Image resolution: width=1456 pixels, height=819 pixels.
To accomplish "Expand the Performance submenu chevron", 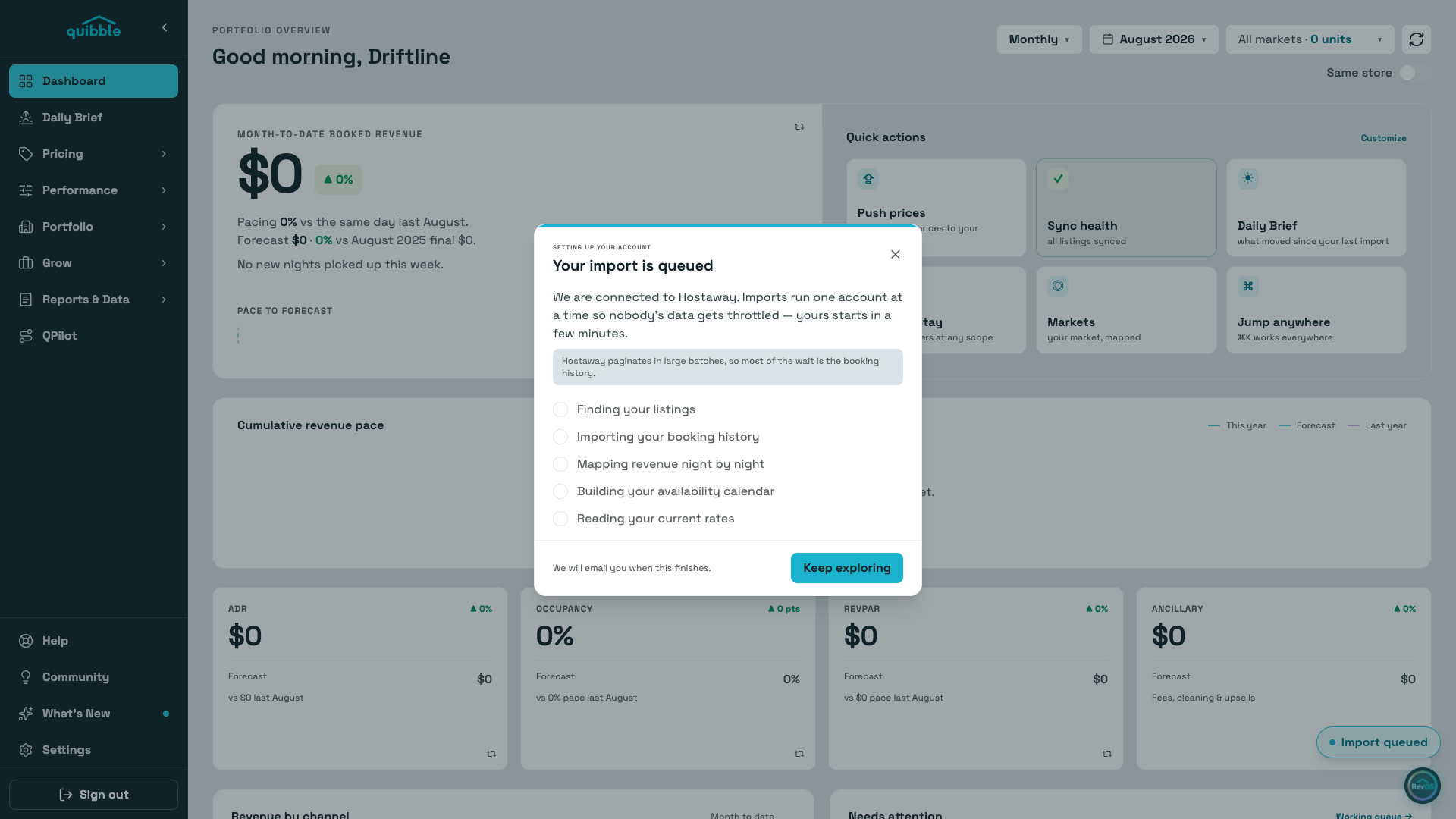I will (x=164, y=190).
